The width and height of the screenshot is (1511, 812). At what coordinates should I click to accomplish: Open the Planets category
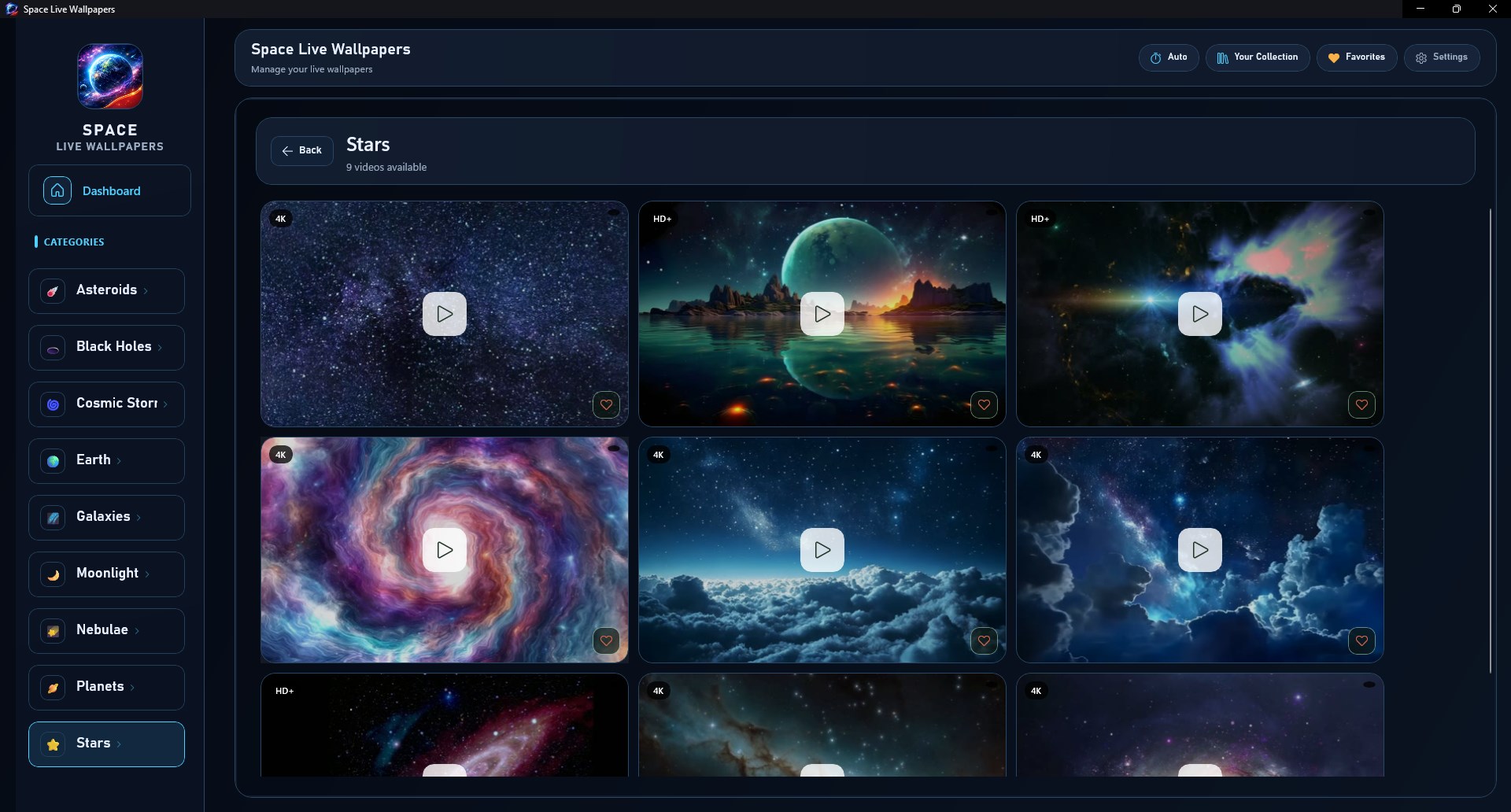coord(106,688)
